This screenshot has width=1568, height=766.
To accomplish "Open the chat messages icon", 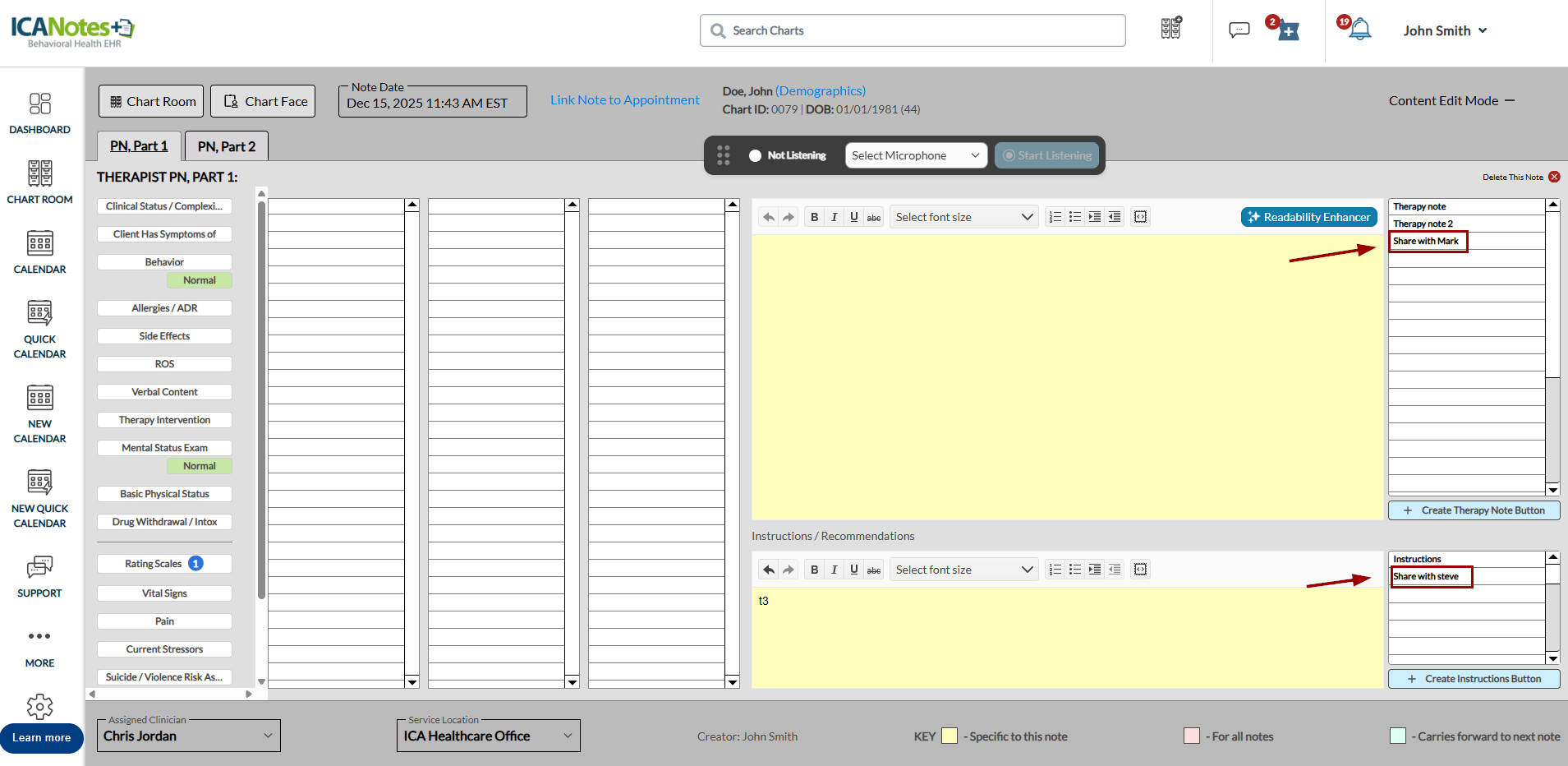I will tap(1239, 30).
